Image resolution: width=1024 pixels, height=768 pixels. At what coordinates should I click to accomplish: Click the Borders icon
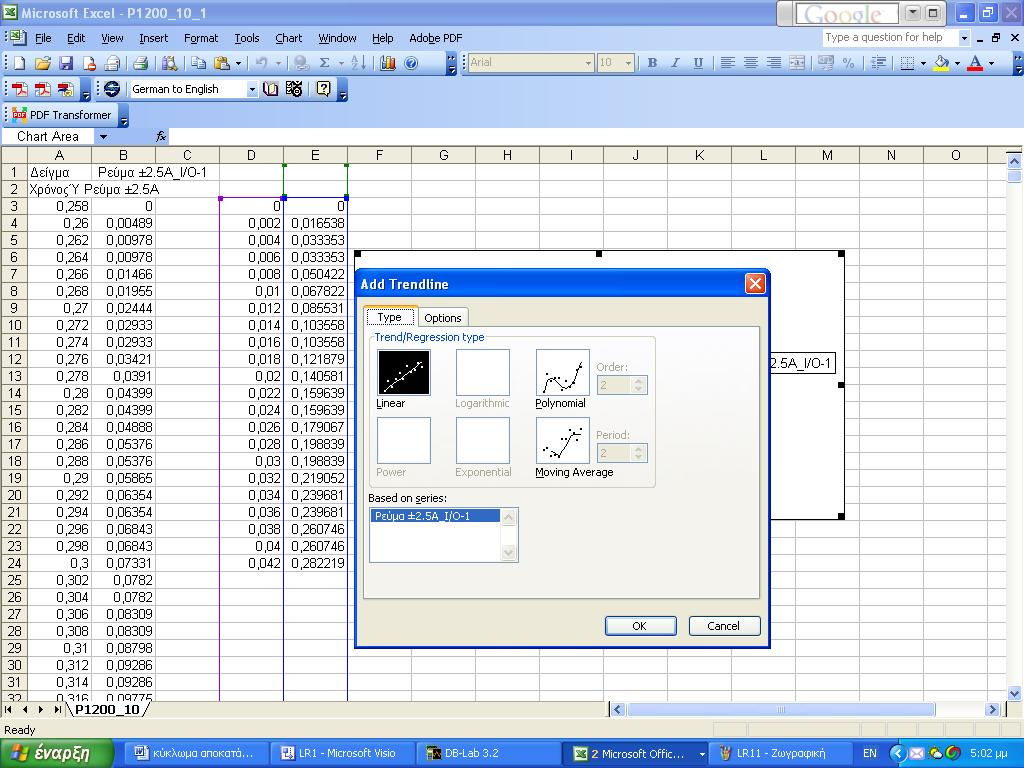click(906, 63)
